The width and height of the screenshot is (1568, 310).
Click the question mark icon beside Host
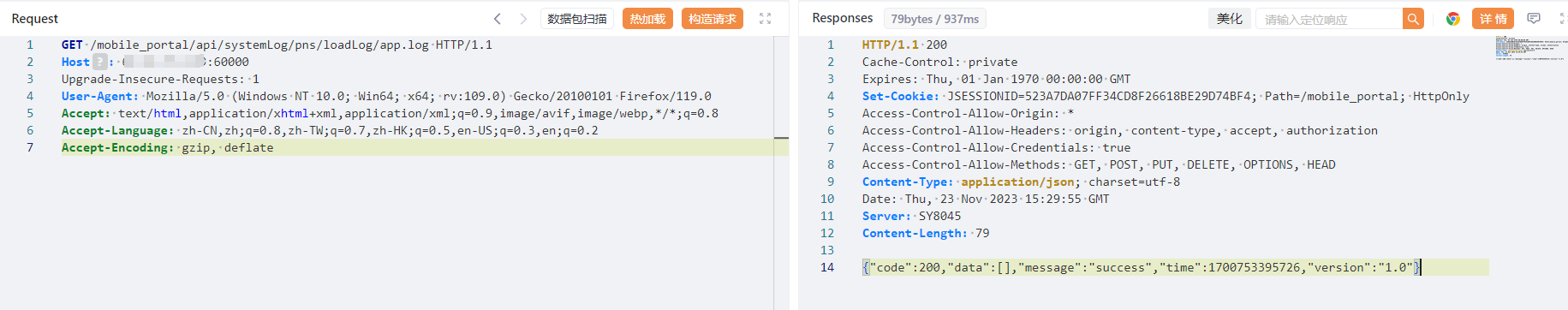coord(100,62)
